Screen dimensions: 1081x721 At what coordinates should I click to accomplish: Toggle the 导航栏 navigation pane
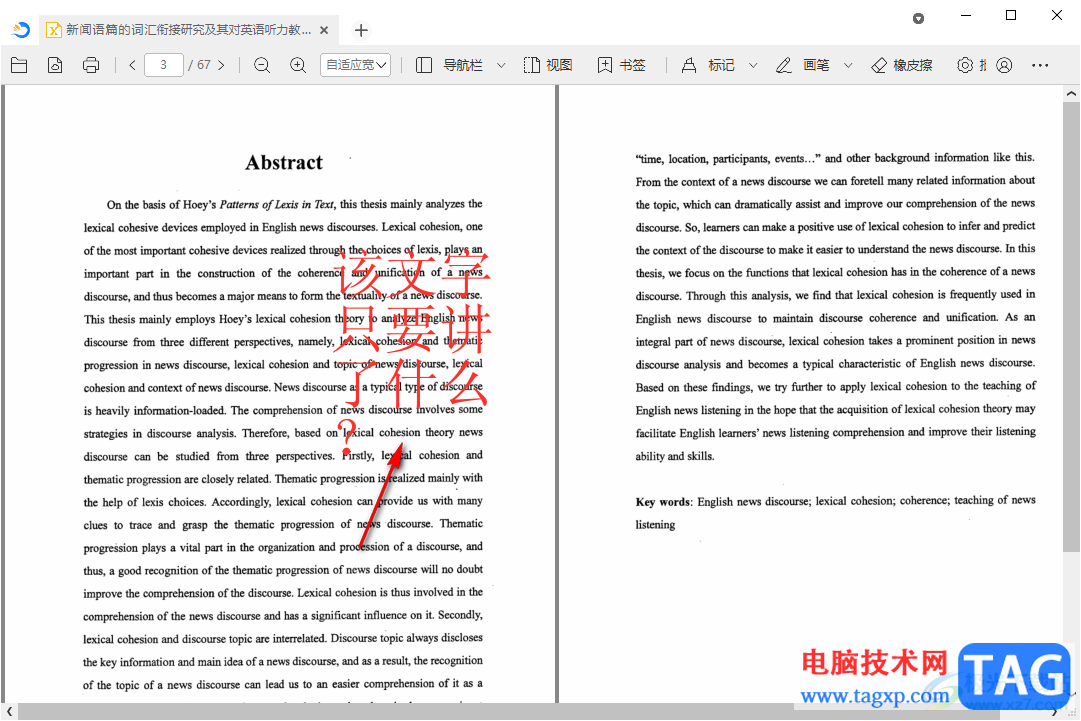(449, 65)
